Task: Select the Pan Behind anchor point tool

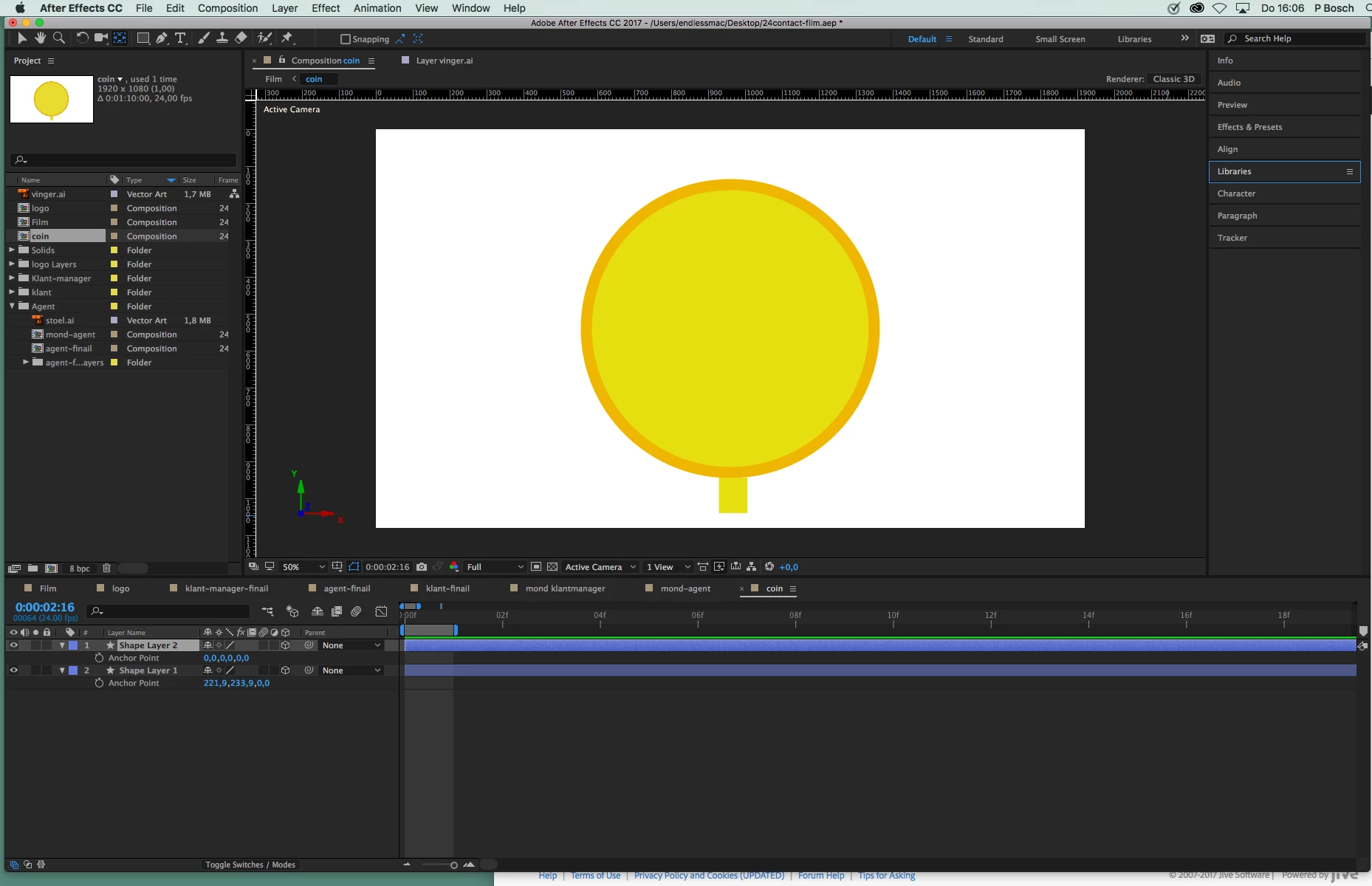Action: (x=120, y=38)
